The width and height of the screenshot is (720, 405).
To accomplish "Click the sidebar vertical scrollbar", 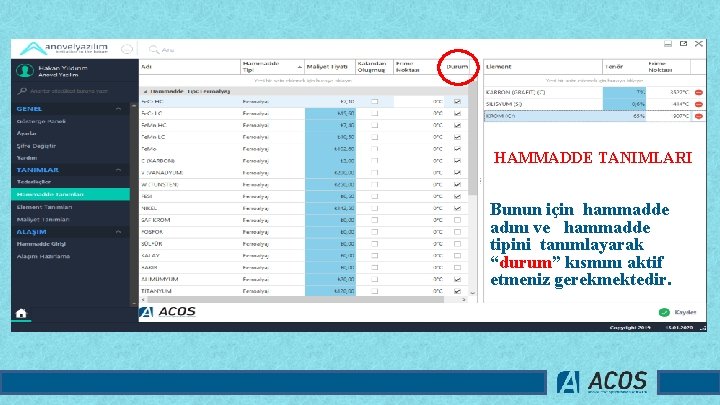I will 134,202.
